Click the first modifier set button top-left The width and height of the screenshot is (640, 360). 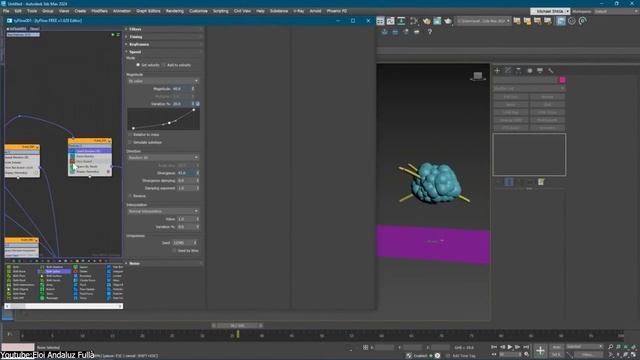point(511,97)
